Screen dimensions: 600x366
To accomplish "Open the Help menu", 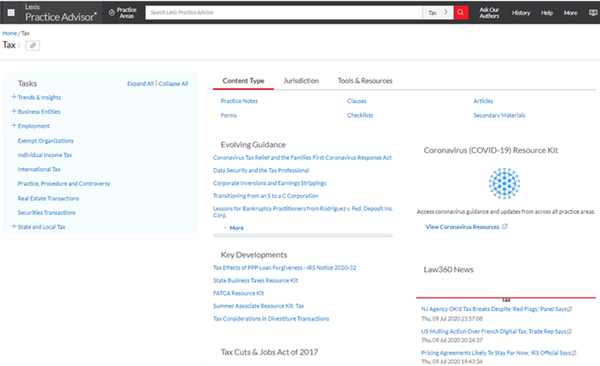I will tap(547, 13).
